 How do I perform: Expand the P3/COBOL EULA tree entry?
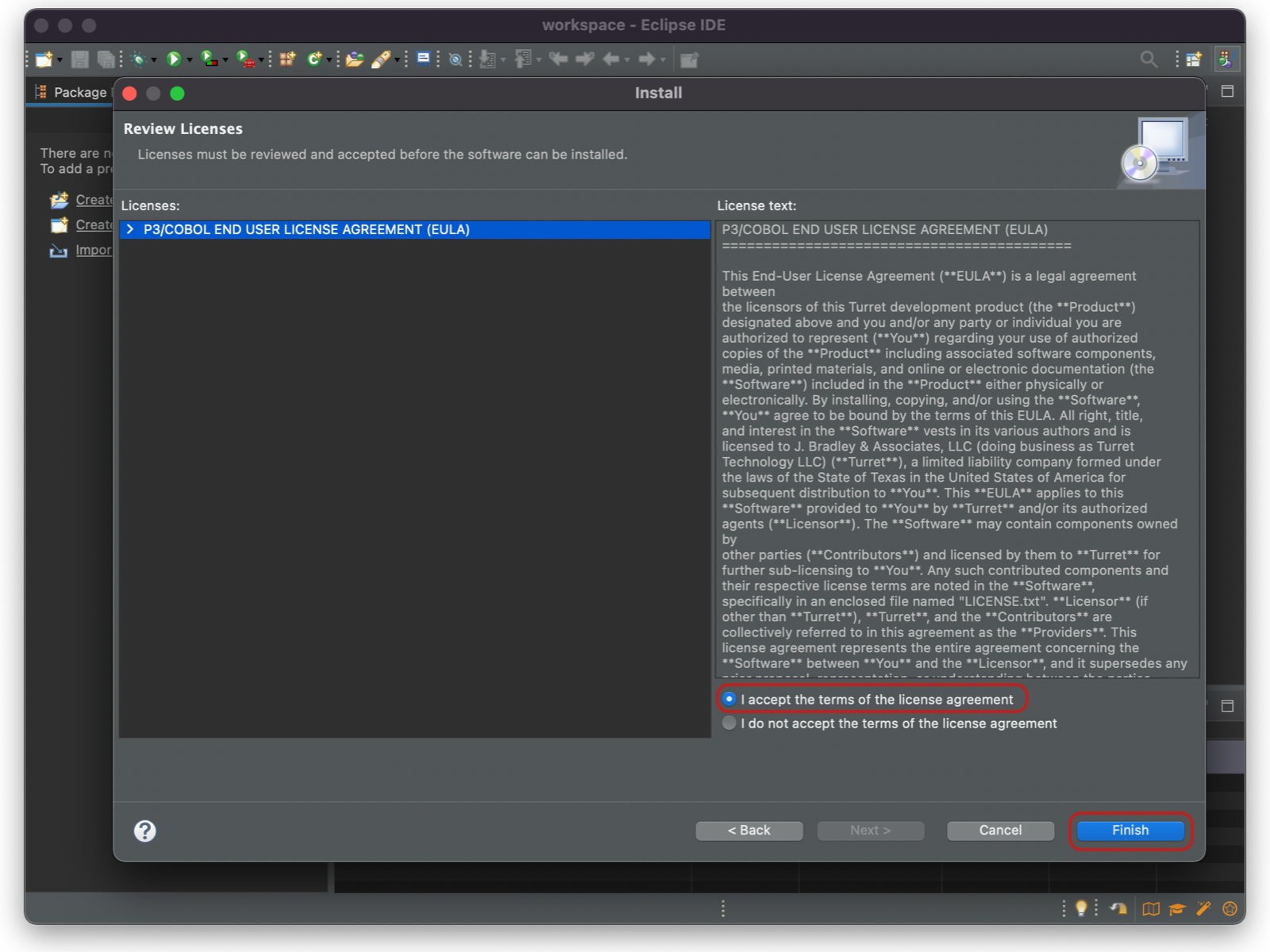130,229
